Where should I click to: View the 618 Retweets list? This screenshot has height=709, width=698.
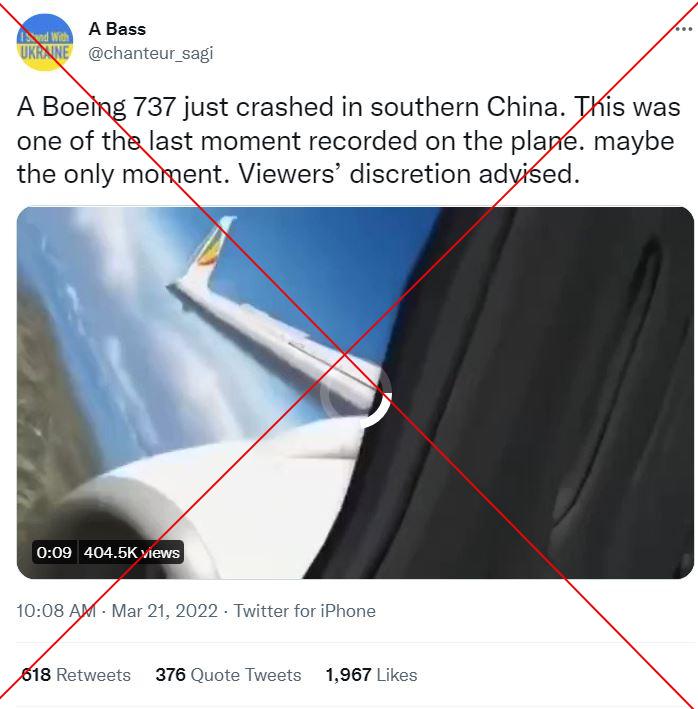(76, 675)
